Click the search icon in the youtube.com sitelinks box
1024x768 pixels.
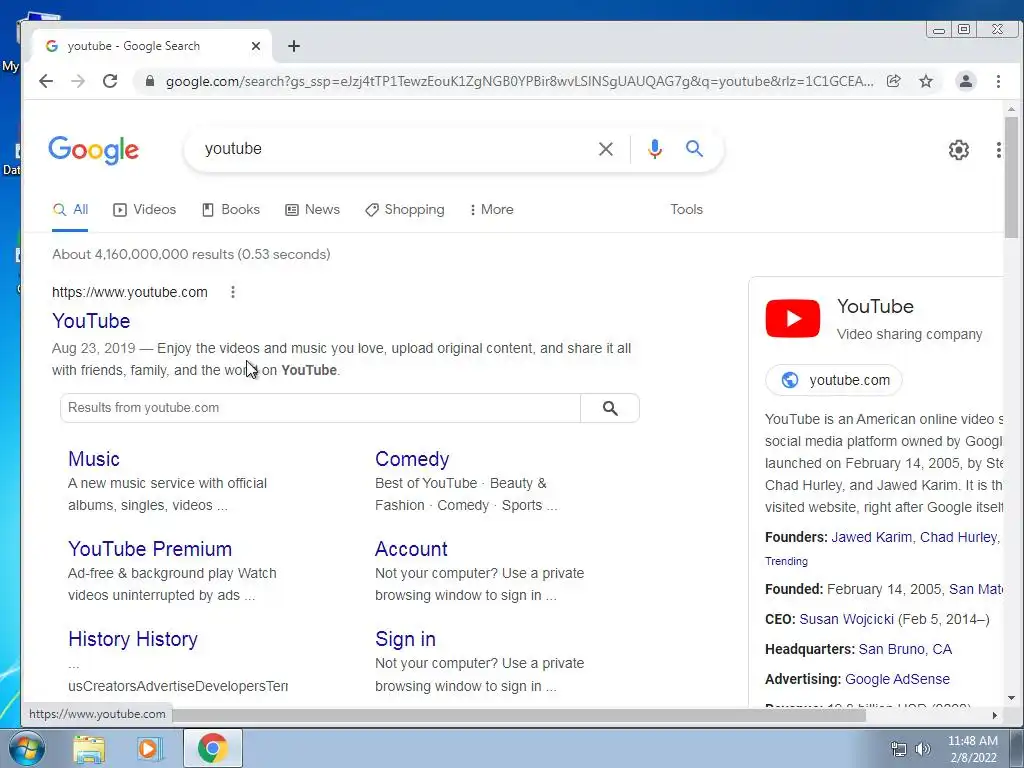(x=610, y=408)
